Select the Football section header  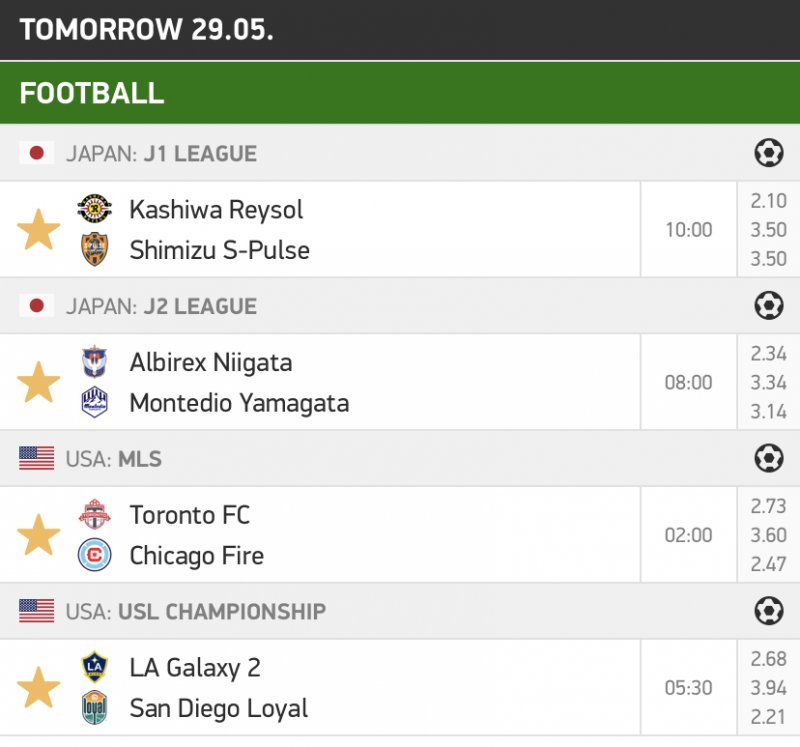click(92, 93)
